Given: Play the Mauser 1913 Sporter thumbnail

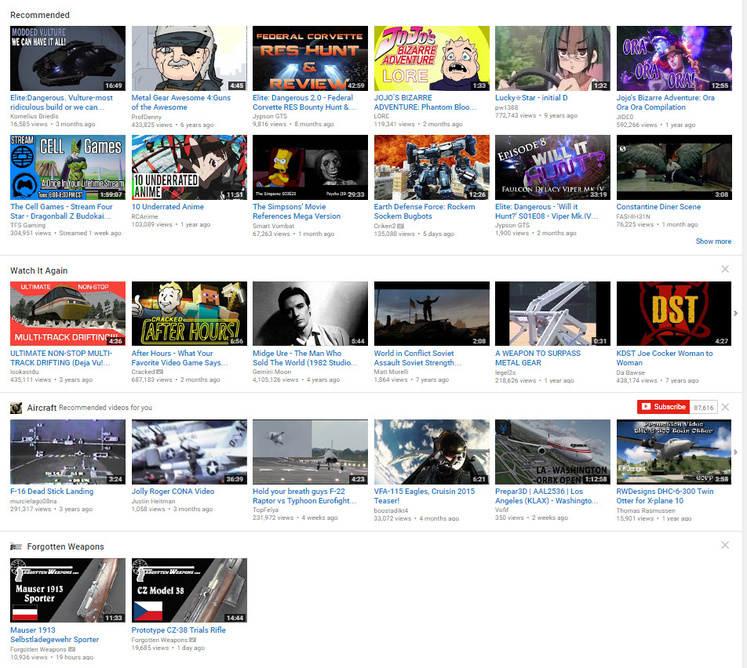Looking at the screenshot, I should [x=68, y=590].
